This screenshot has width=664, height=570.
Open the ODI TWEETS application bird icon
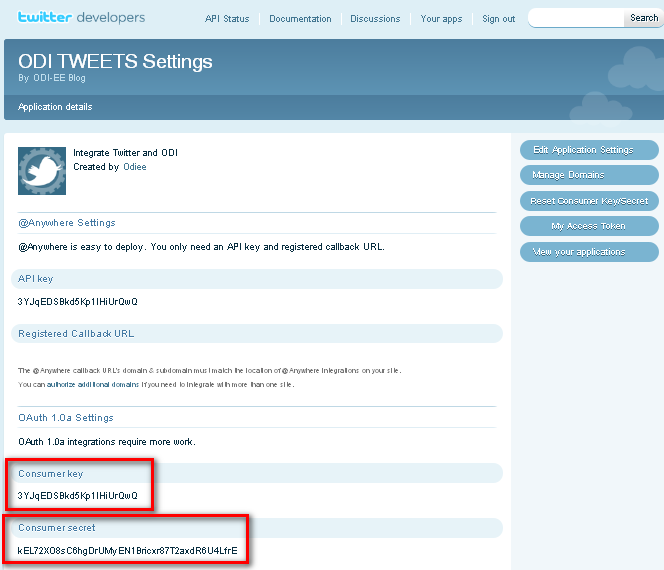point(42,171)
